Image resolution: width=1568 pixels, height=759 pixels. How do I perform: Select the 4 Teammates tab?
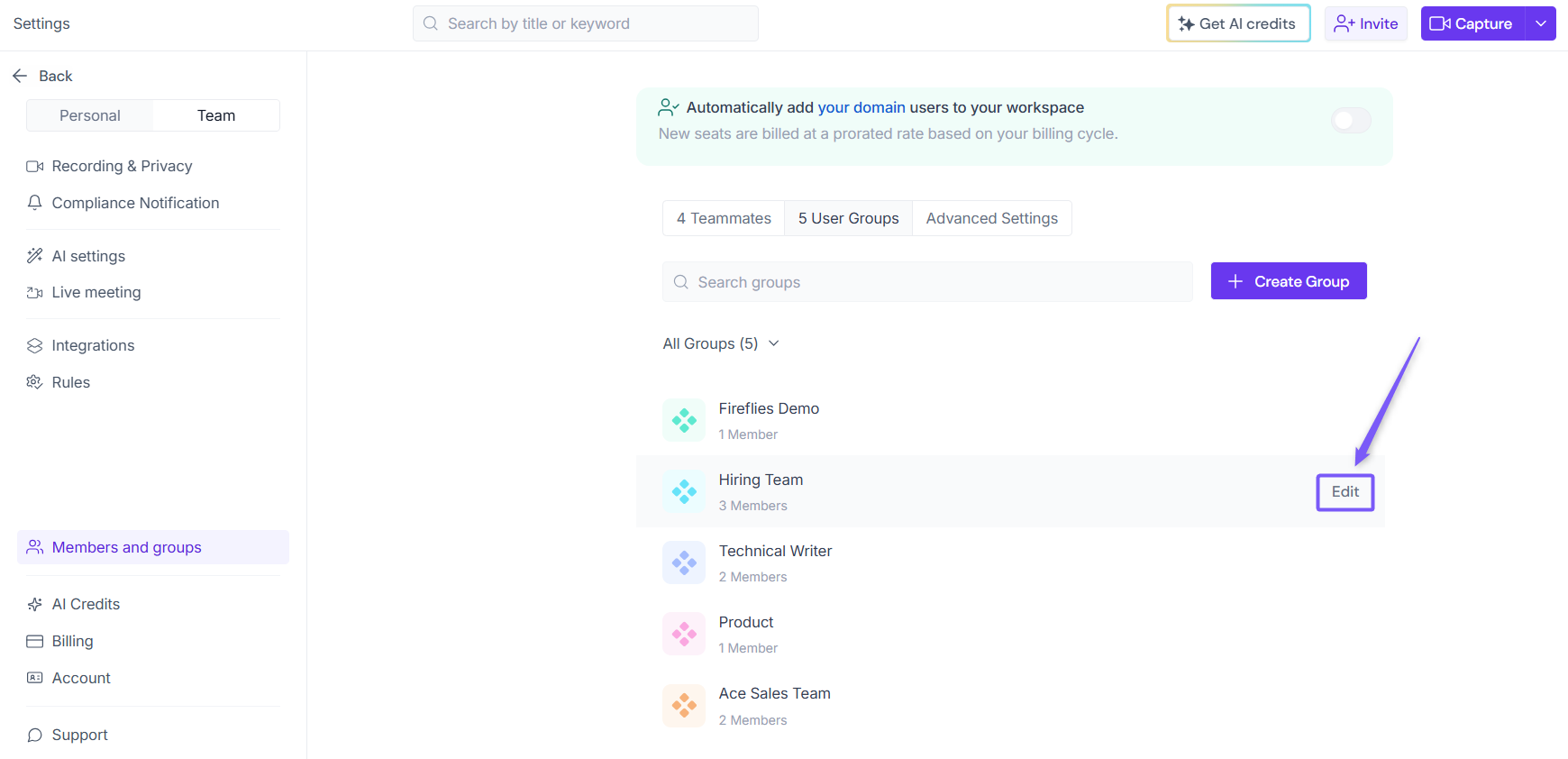tap(724, 218)
